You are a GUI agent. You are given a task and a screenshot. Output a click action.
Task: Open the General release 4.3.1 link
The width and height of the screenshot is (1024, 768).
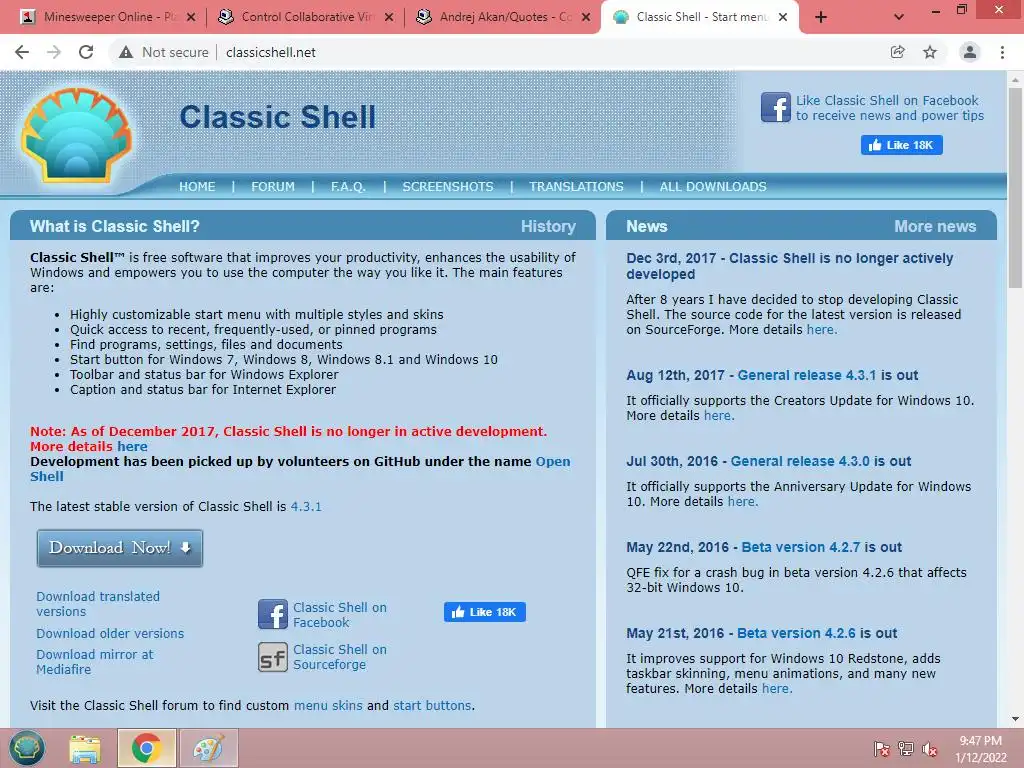pyautogui.click(x=807, y=376)
